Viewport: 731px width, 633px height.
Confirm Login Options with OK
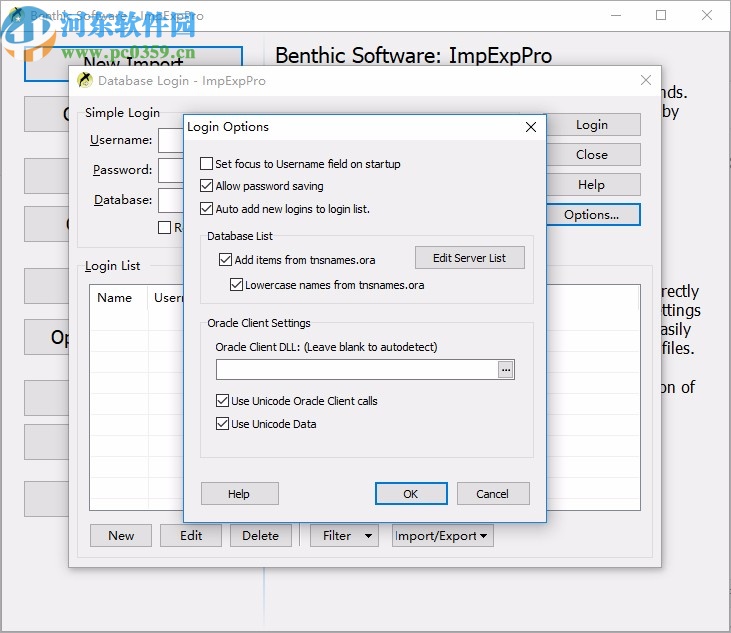coord(411,494)
